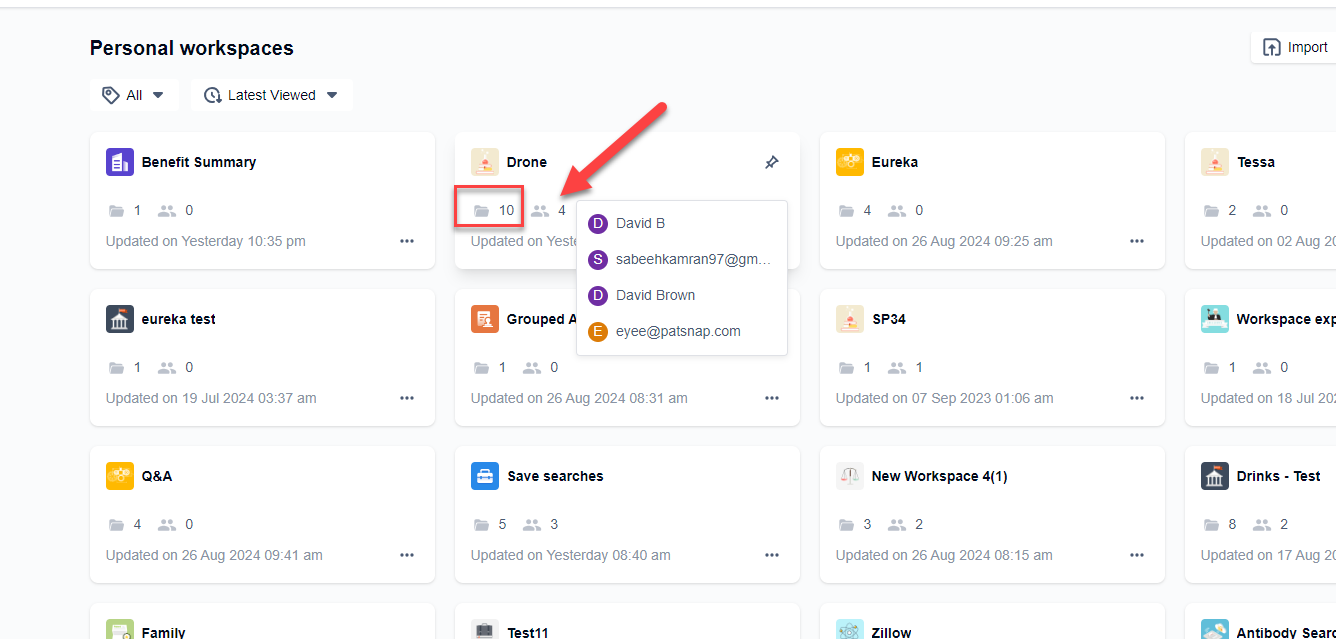Viewport: 1336px width, 639px height.
Task: Open the All tags filter dropdown
Action: pyautogui.click(x=134, y=94)
